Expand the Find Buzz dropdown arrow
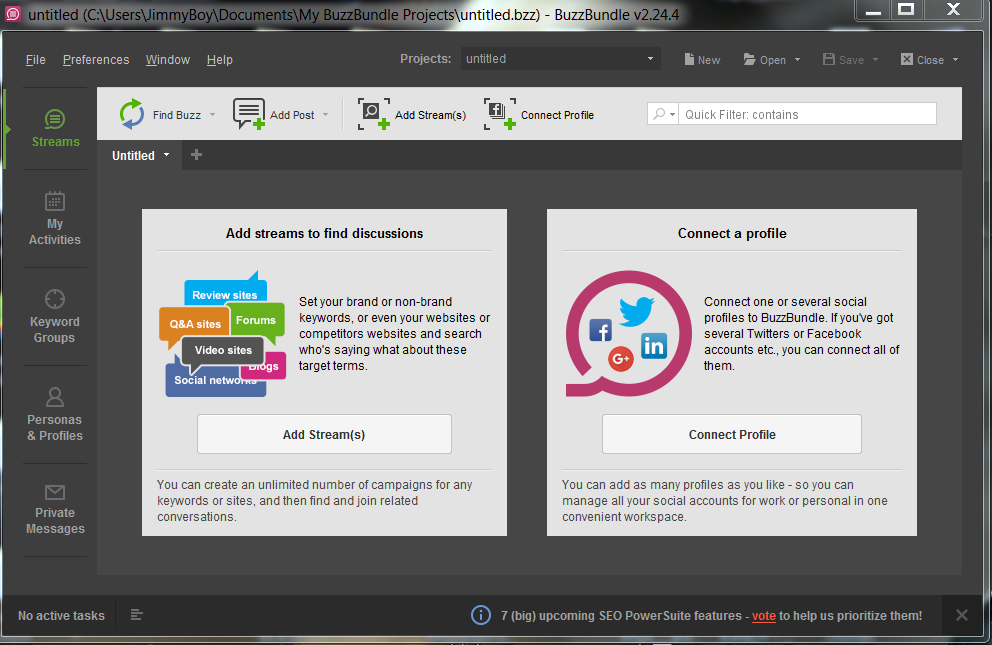 coord(213,115)
